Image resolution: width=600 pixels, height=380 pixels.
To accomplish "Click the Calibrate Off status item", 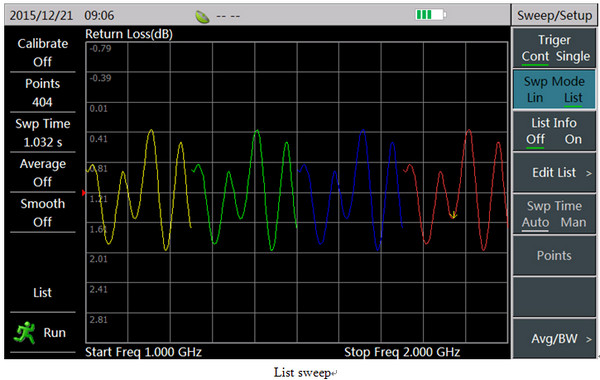I will pos(42,52).
